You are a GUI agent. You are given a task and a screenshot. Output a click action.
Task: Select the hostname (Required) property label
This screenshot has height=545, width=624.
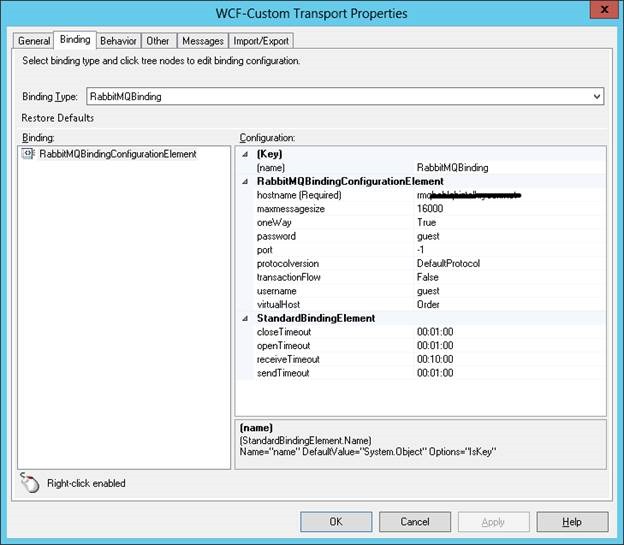point(299,195)
